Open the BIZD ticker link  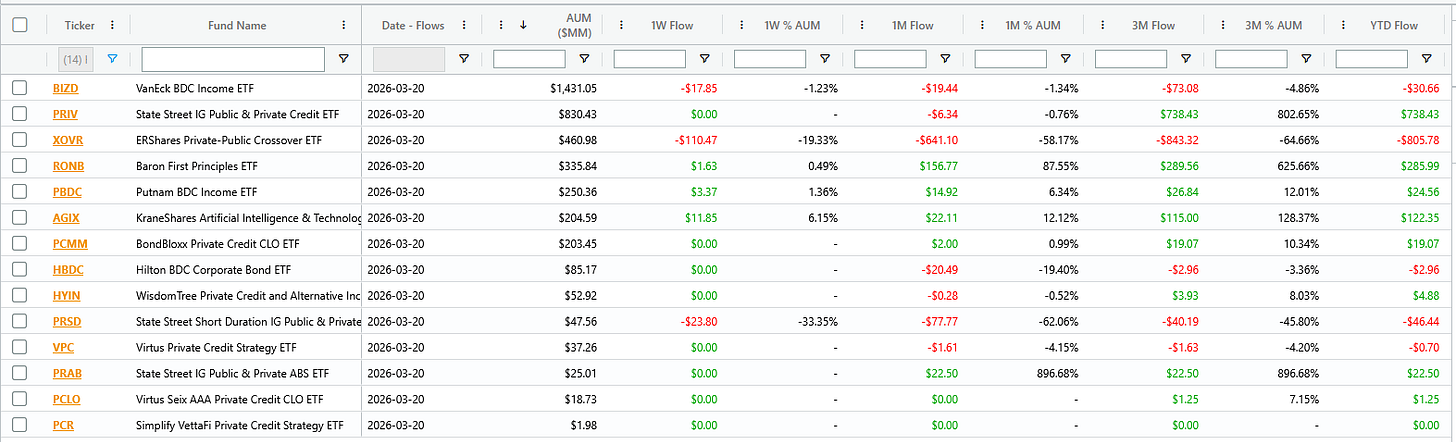coord(65,88)
